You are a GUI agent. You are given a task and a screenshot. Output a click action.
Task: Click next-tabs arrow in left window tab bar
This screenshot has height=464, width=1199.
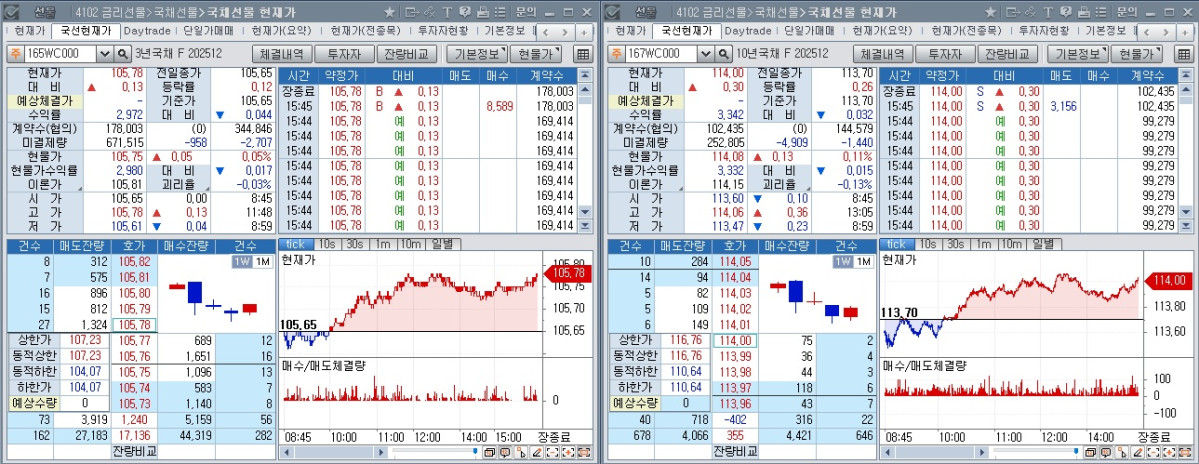(565, 32)
